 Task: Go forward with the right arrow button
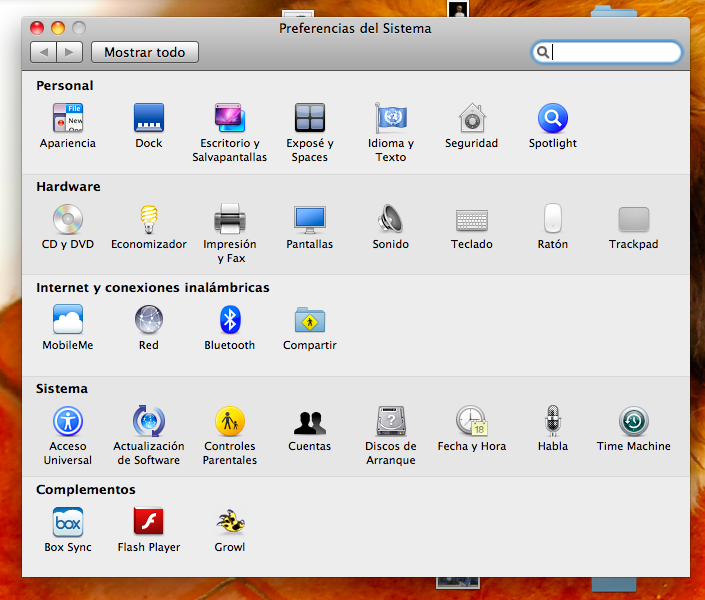click(70, 52)
